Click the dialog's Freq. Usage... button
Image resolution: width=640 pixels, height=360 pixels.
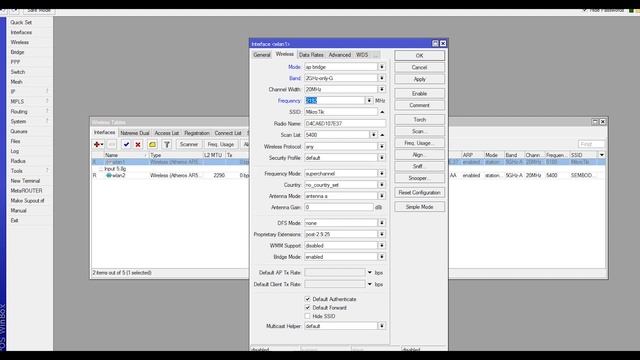[x=420, y=143]
